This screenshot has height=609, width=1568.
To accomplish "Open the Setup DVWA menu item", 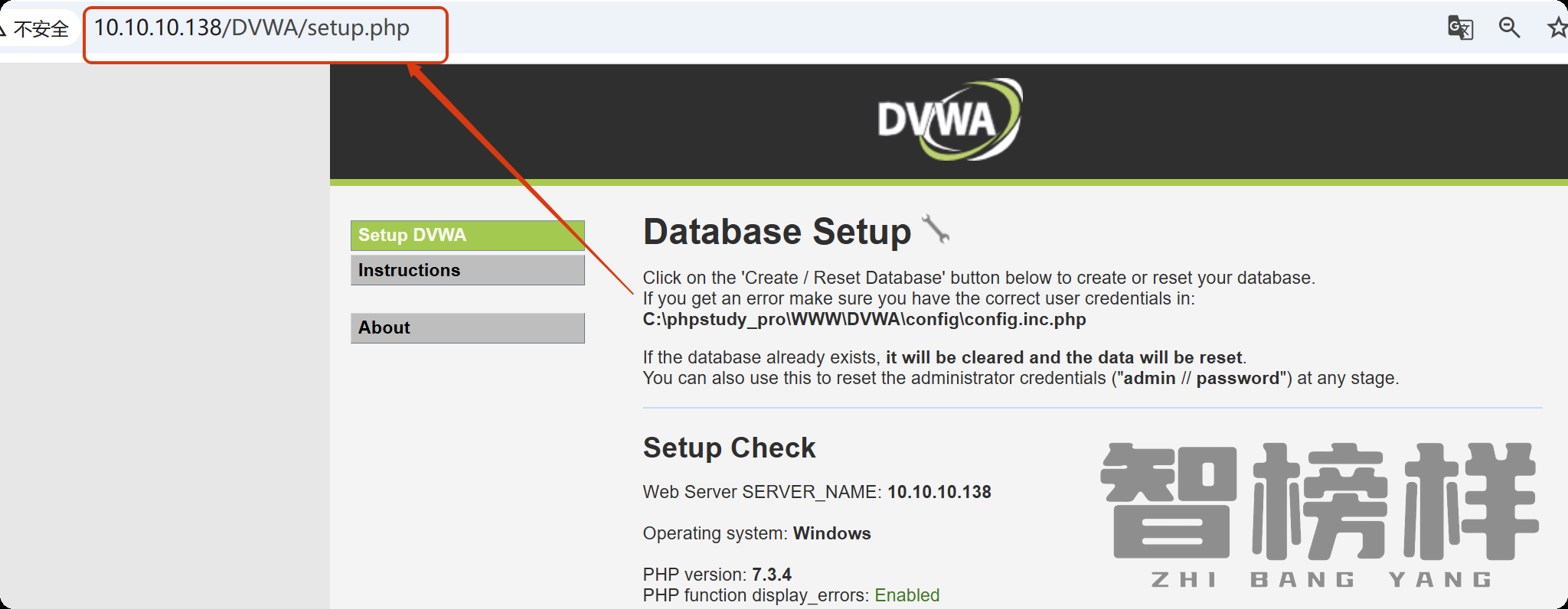I will (x=468, y=235).
